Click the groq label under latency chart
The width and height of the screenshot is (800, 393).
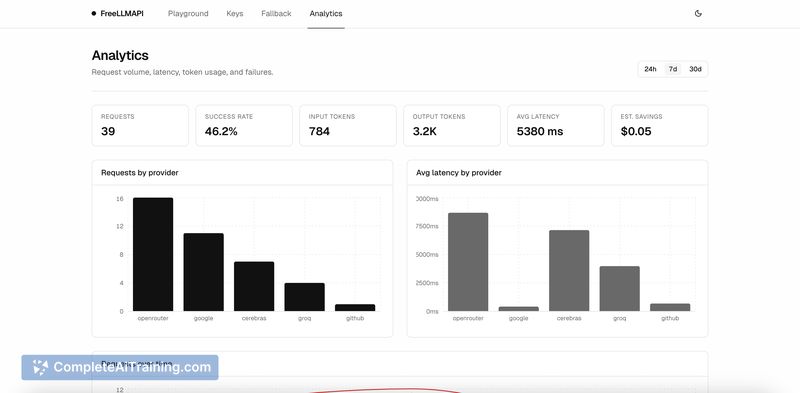(x=619, y=318)
